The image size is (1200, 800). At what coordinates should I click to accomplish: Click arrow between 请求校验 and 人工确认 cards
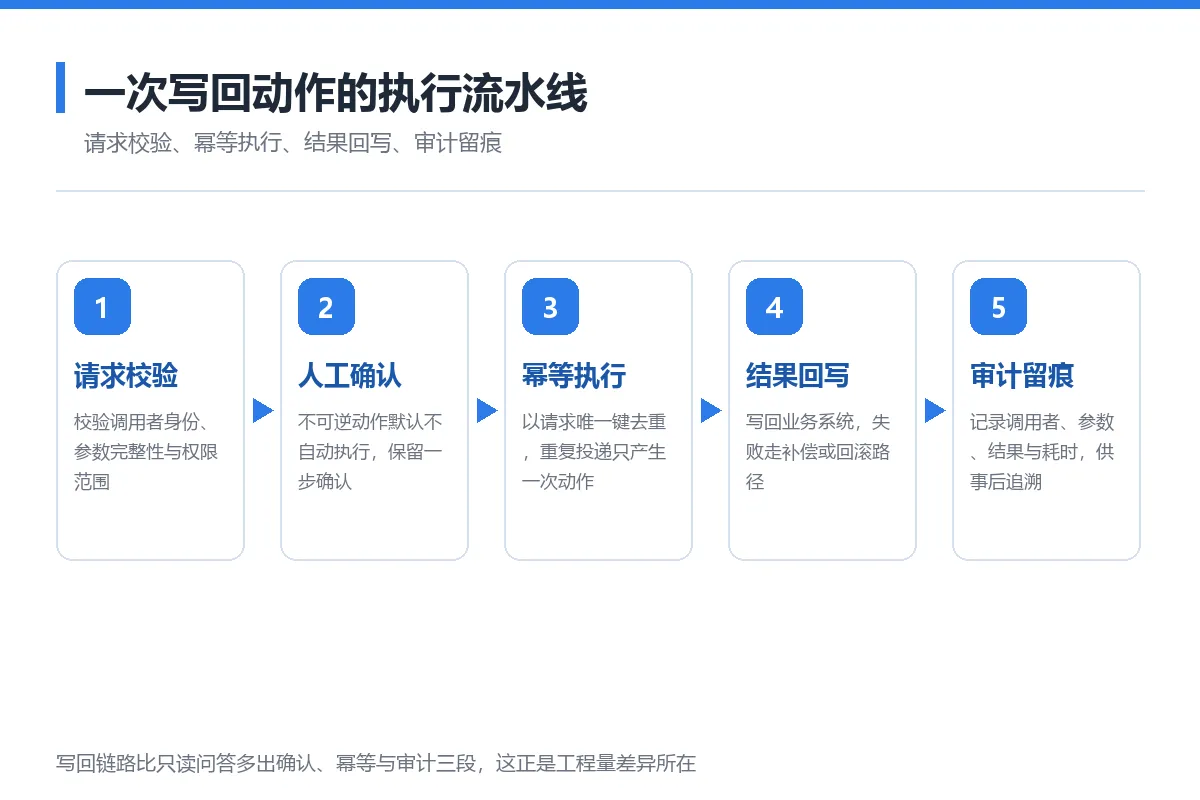(263, 410)
